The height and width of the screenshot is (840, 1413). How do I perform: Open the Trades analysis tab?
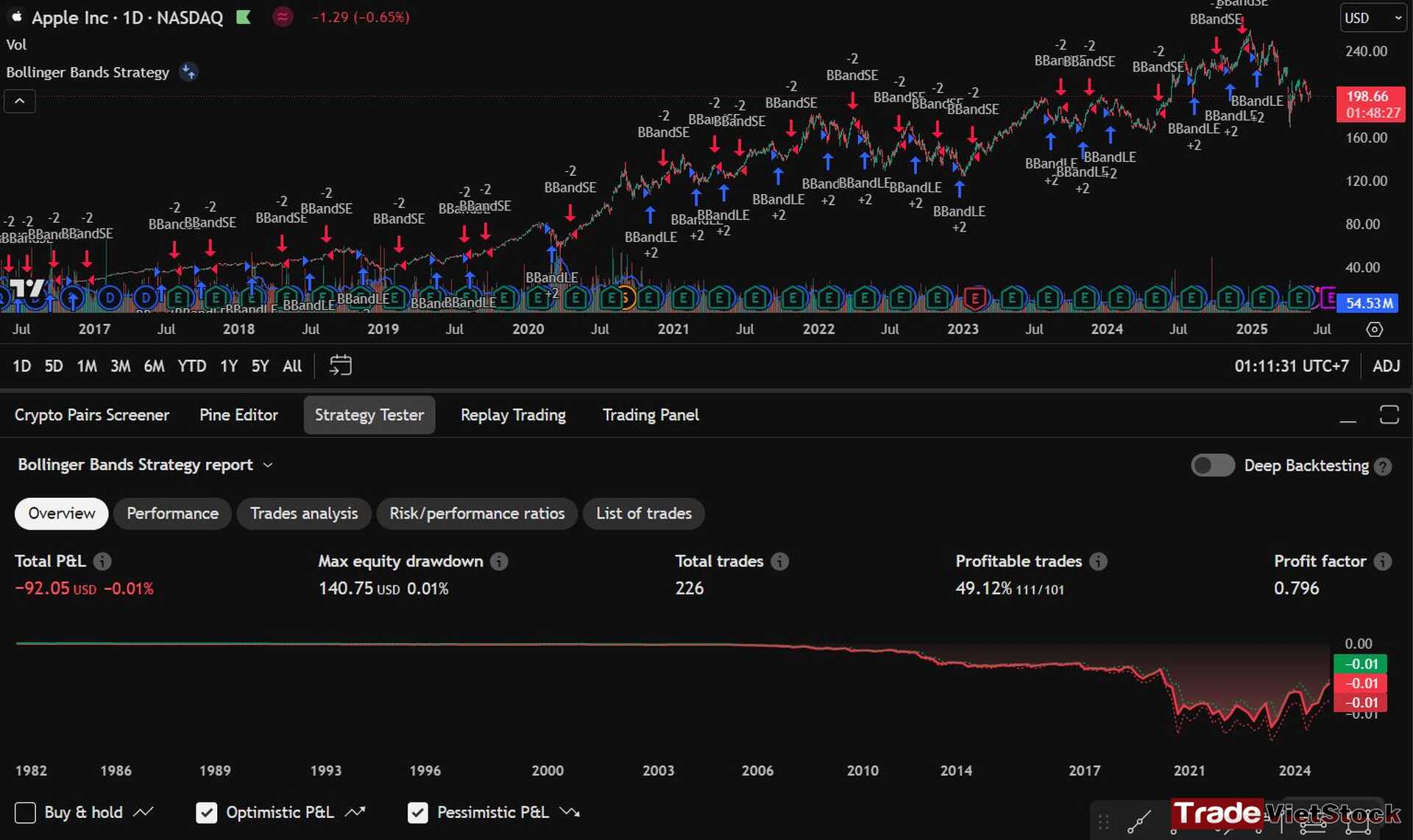(304, 513)
